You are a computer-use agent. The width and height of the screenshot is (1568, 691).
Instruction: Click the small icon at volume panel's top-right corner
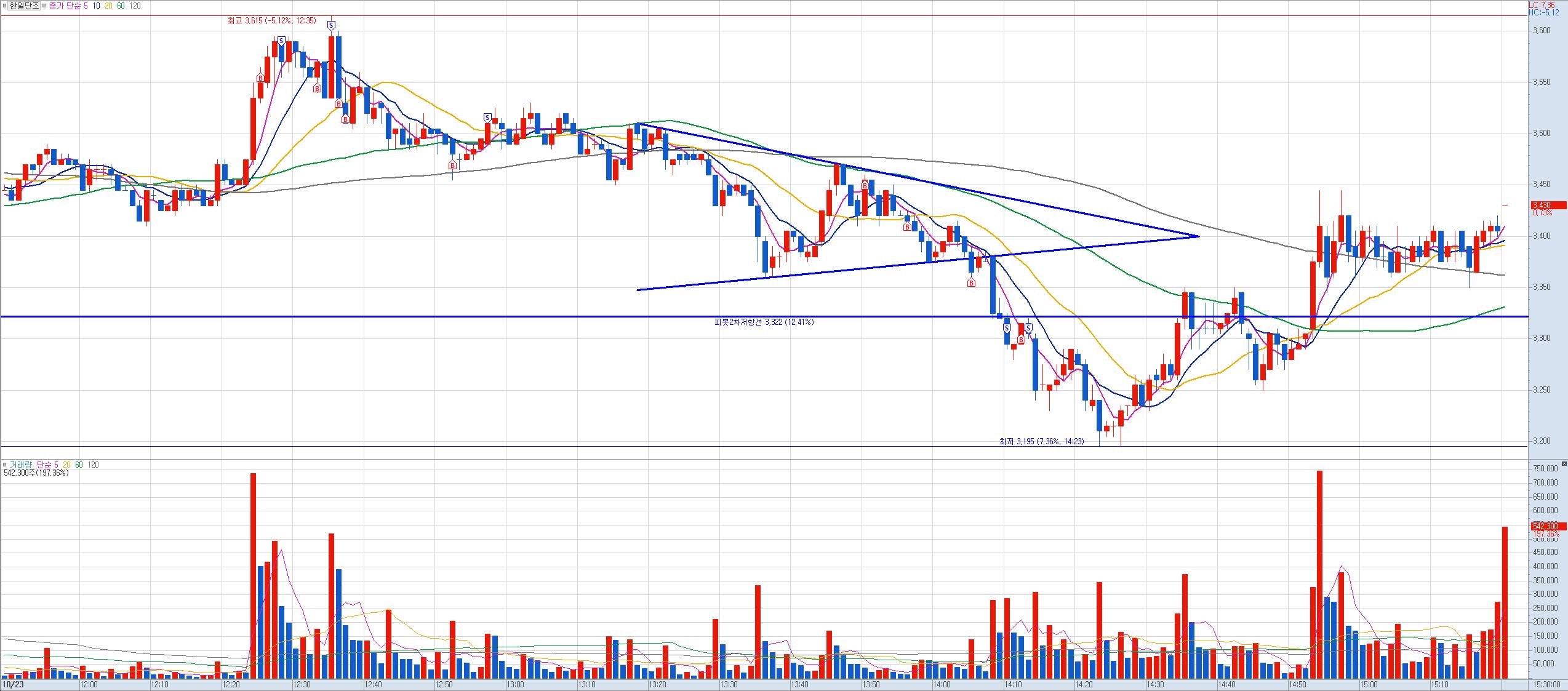pos(1563,463)
